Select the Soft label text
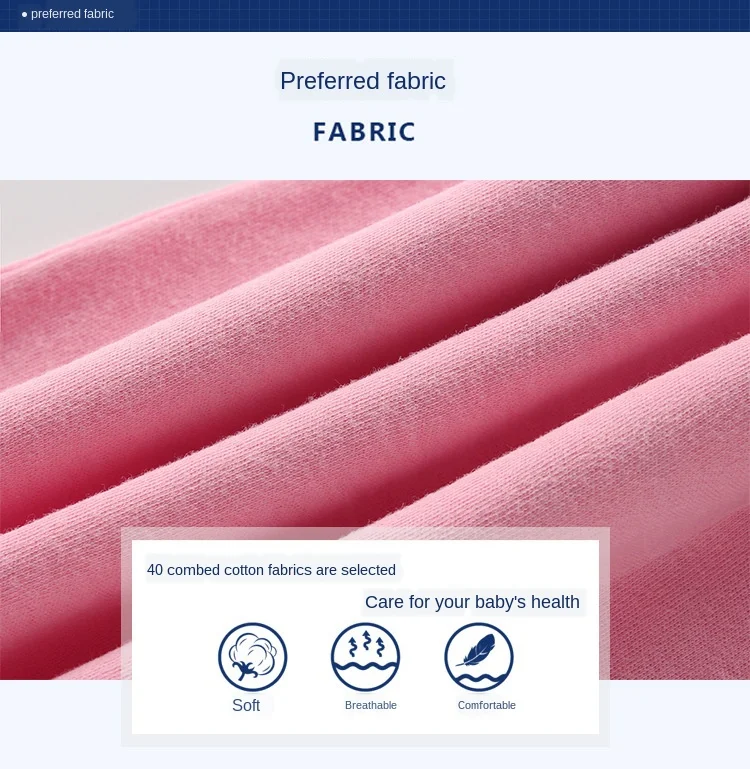The image size is (750, 769). point(246,705)
